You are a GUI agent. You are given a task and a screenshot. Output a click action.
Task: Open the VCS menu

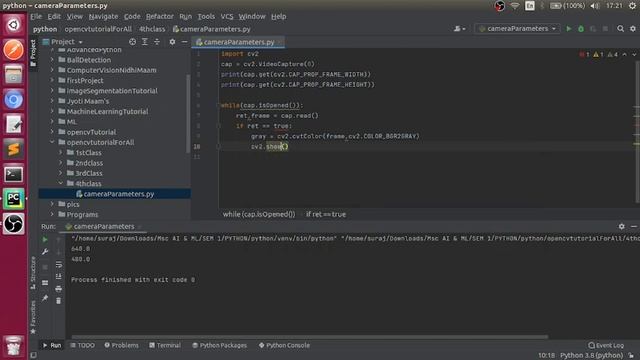point(227,16)
